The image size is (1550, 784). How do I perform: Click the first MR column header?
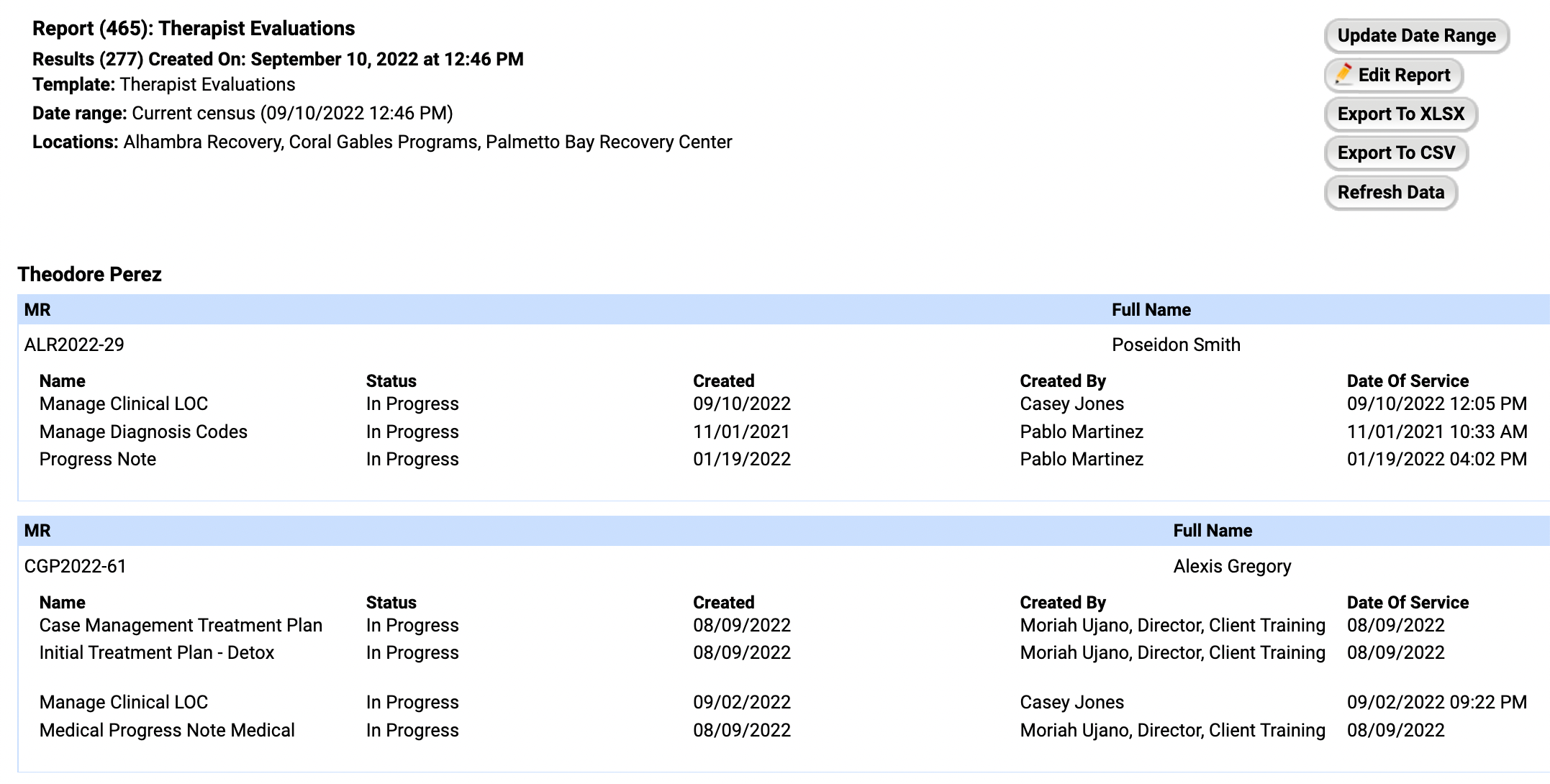coord(37,310)
